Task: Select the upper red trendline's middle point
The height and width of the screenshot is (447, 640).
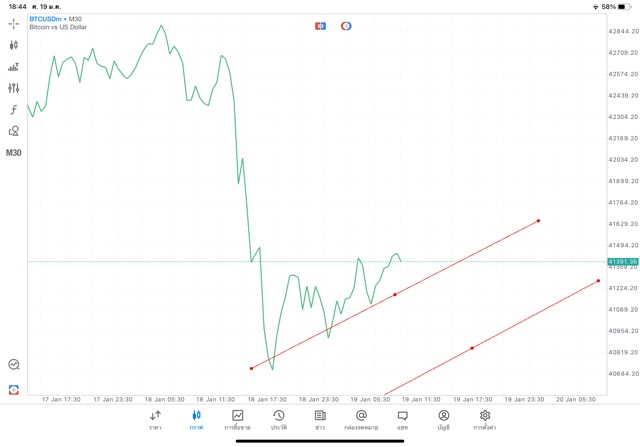Action: pos(395,294)
